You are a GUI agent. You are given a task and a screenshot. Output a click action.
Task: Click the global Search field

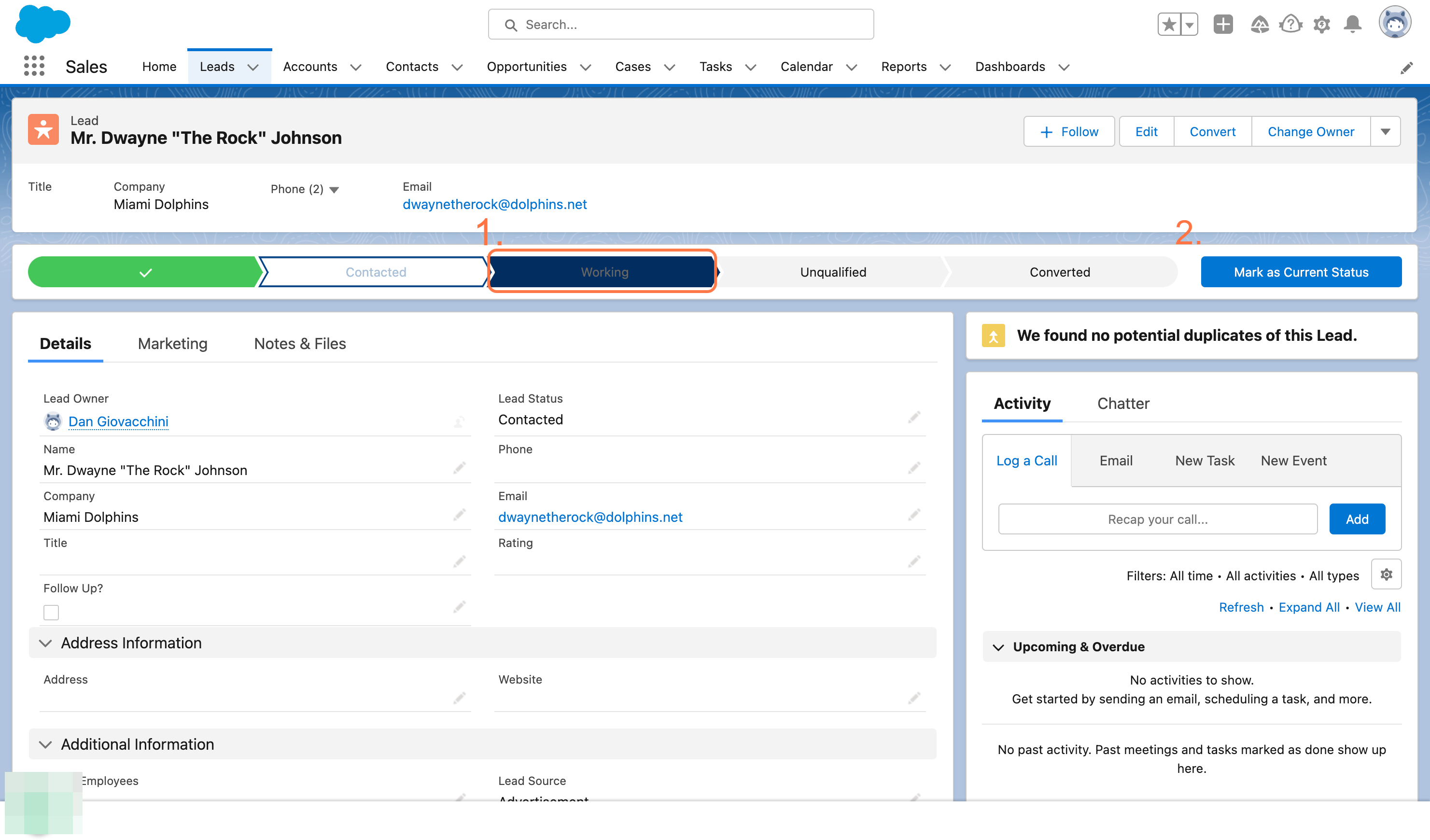coord(681,25)
